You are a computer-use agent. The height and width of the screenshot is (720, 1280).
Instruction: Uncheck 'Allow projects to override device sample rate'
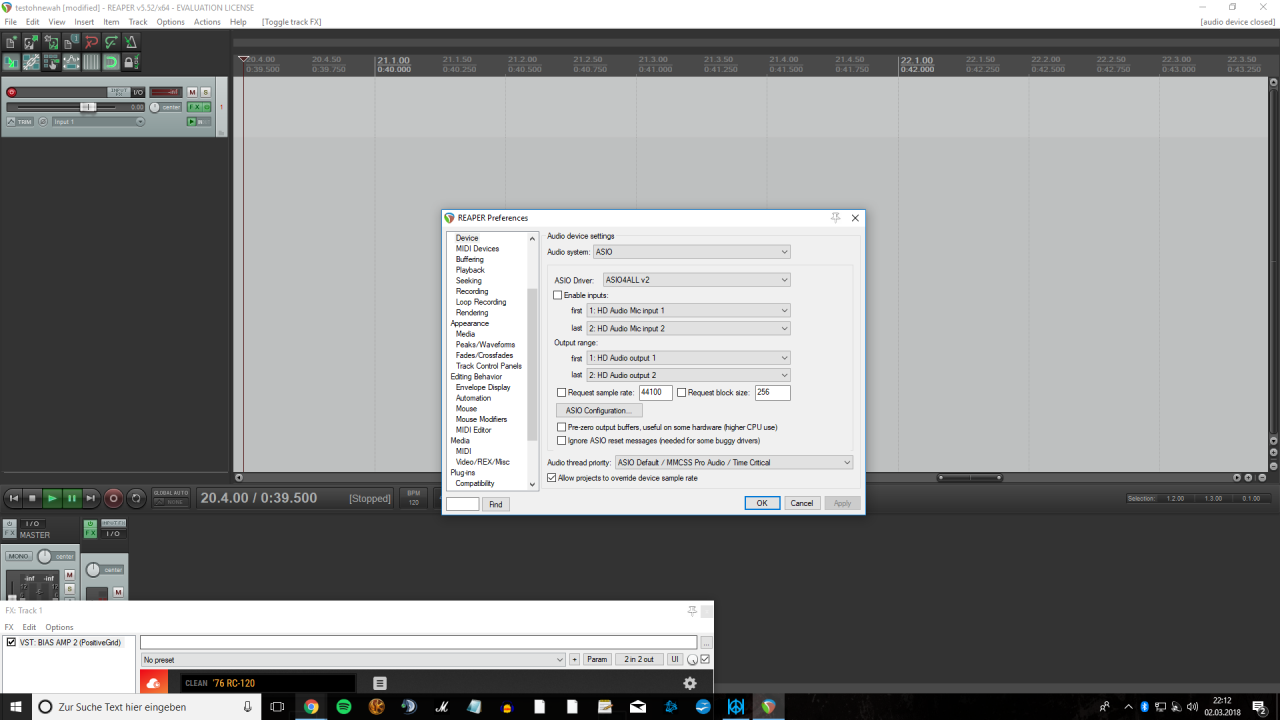pyautogui.click(x=552, y=478)
